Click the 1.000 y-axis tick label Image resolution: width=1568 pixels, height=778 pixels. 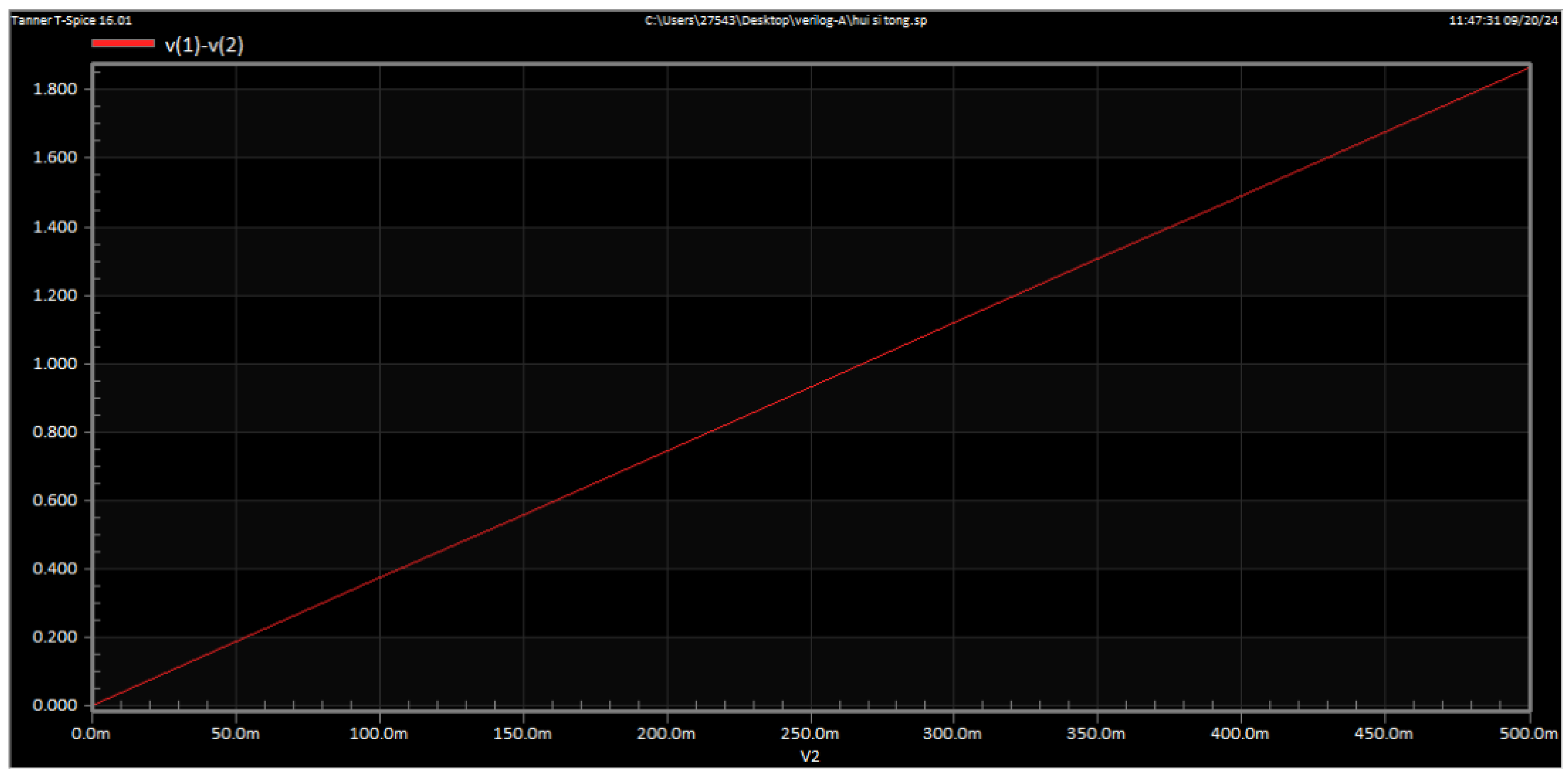(55, 363)
